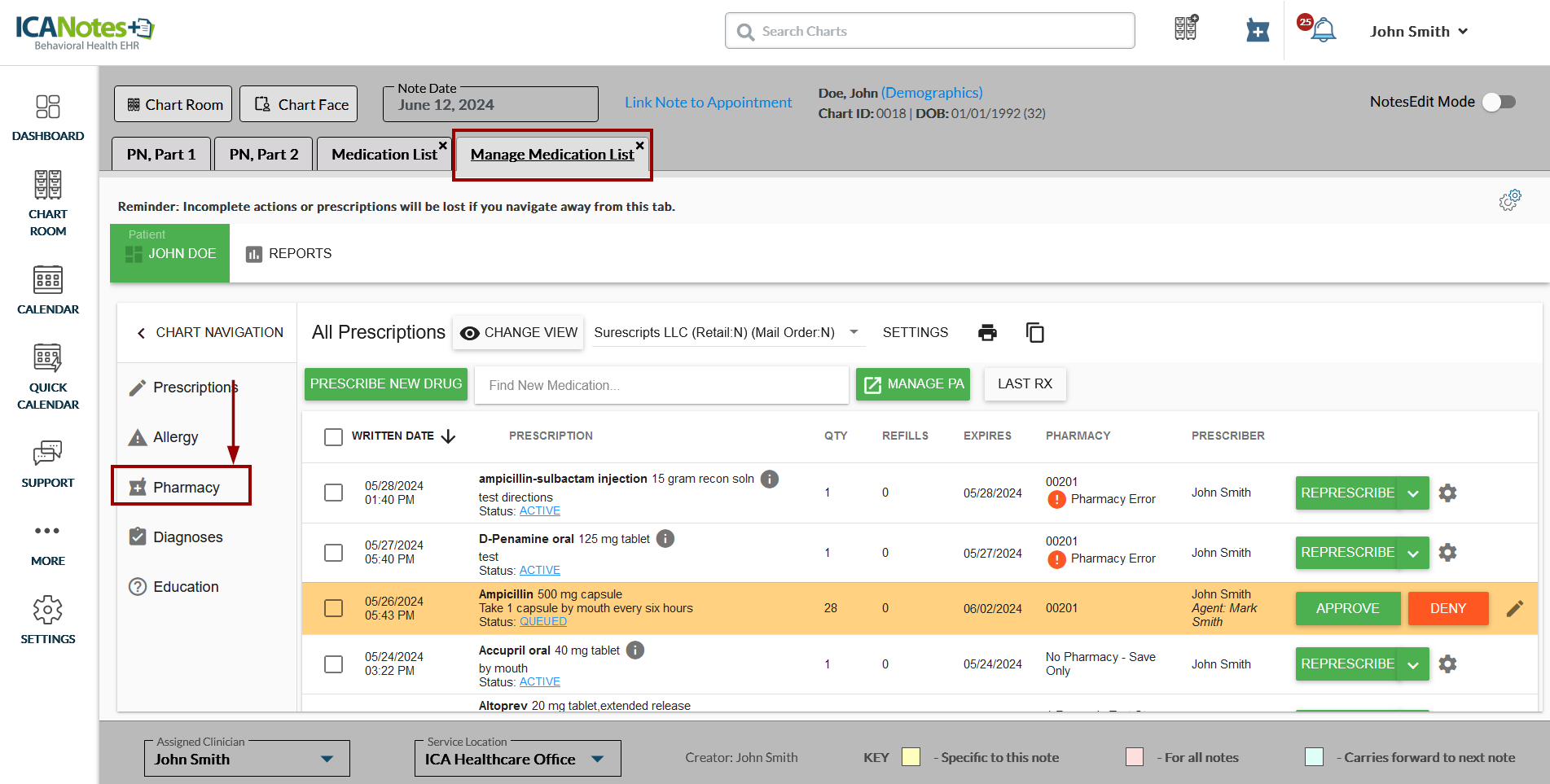
Task: Click gear icon on ampicillin-sulbactam row
Action: [x=1447, y=493]
